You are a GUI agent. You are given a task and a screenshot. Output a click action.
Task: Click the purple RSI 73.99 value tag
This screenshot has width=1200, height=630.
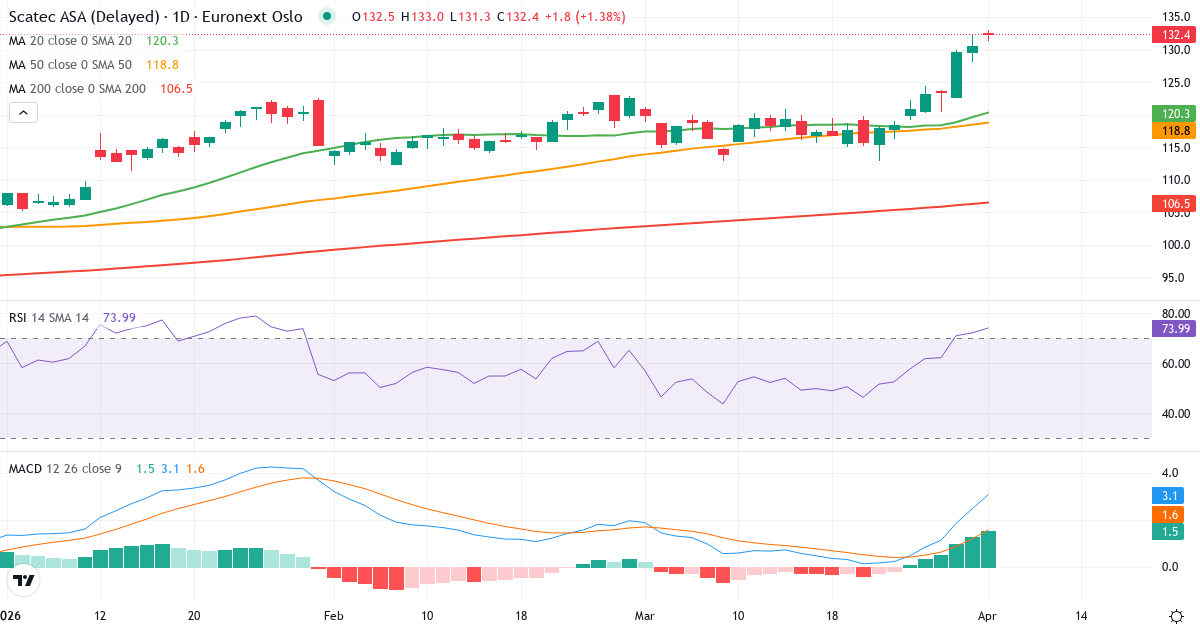tap(1175, 328)
